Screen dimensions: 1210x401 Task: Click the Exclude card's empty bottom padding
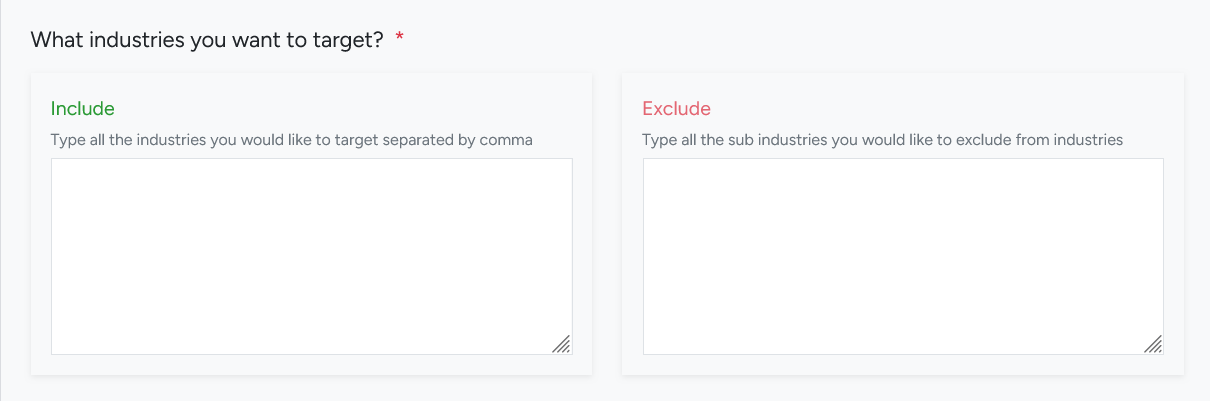tap(903, 365)
